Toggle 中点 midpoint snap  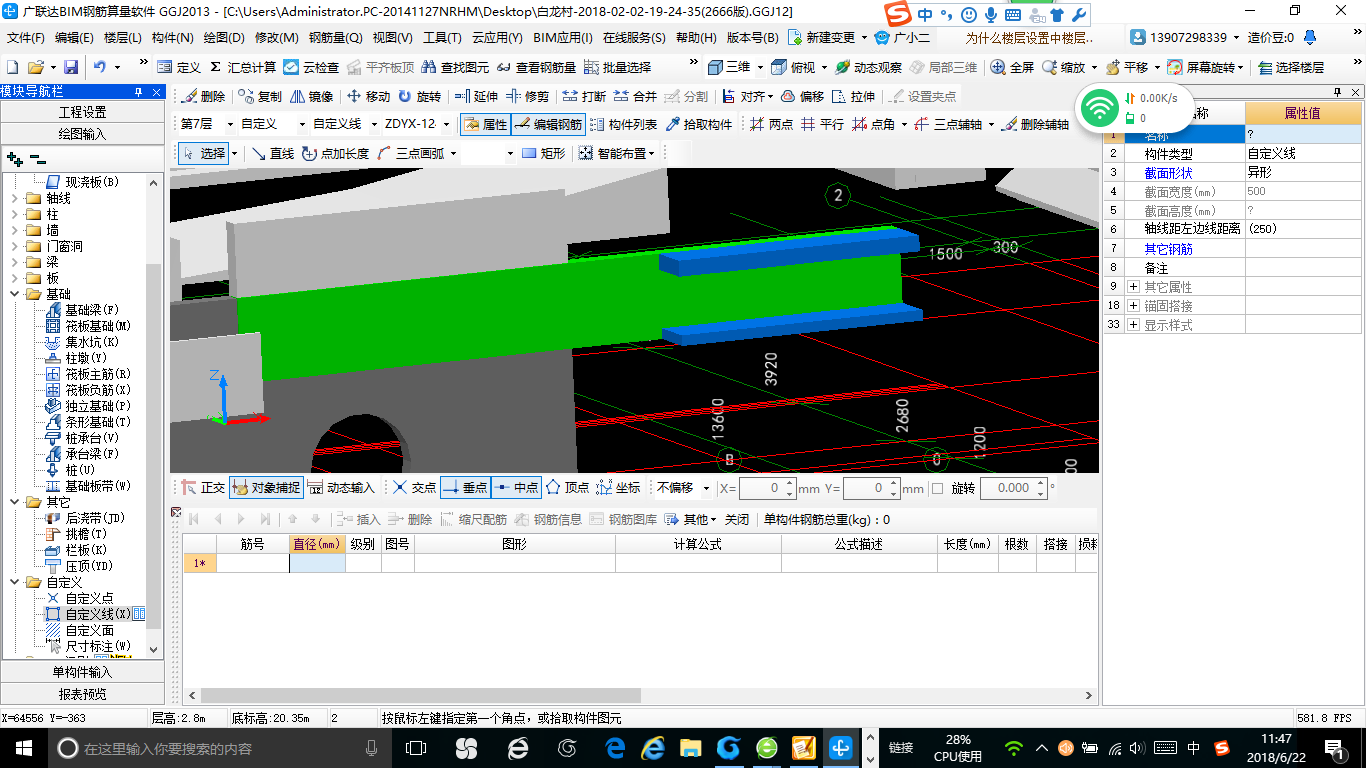tap(516, 488)
